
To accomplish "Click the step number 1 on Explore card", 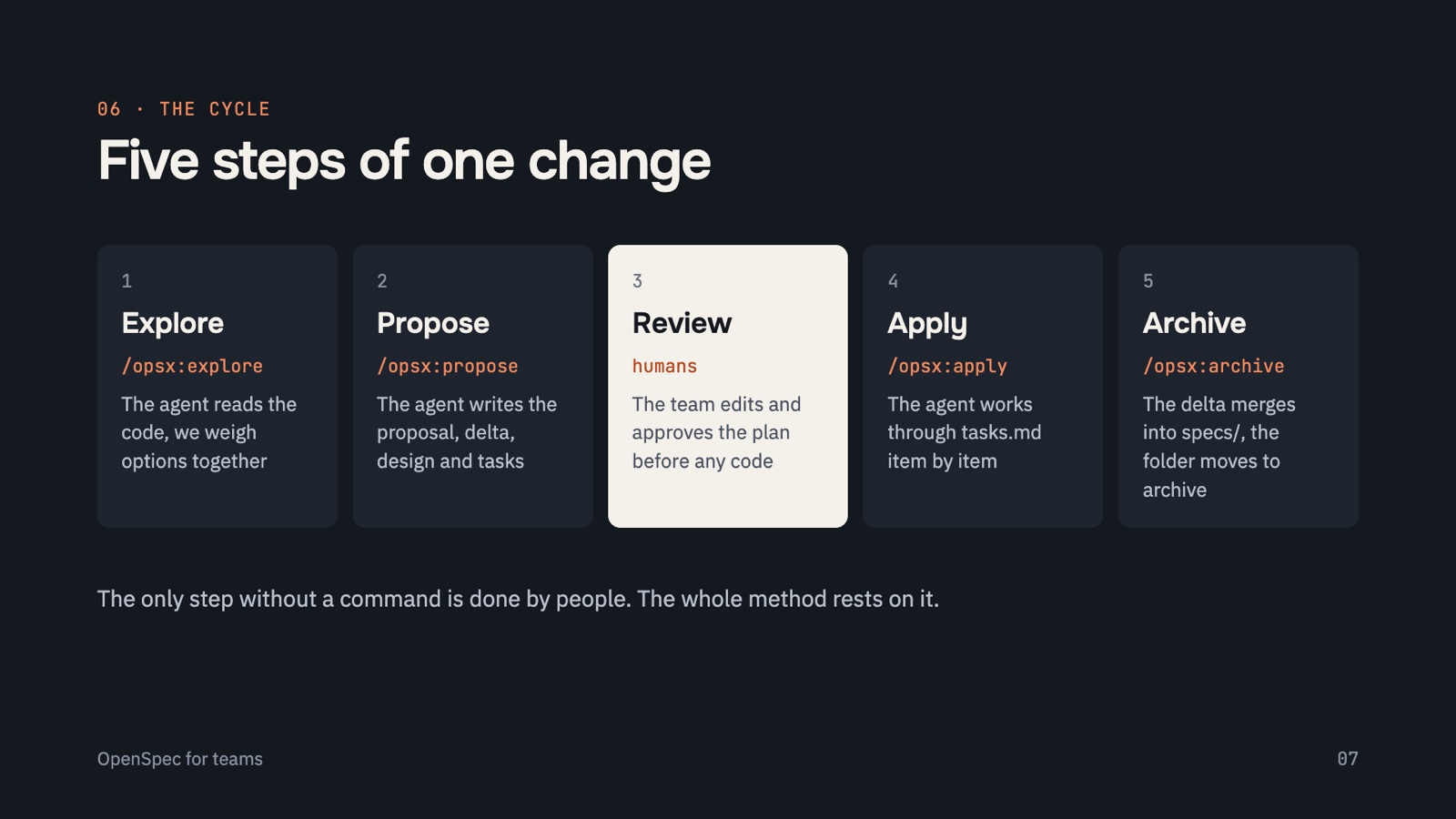I will point(126,281).
